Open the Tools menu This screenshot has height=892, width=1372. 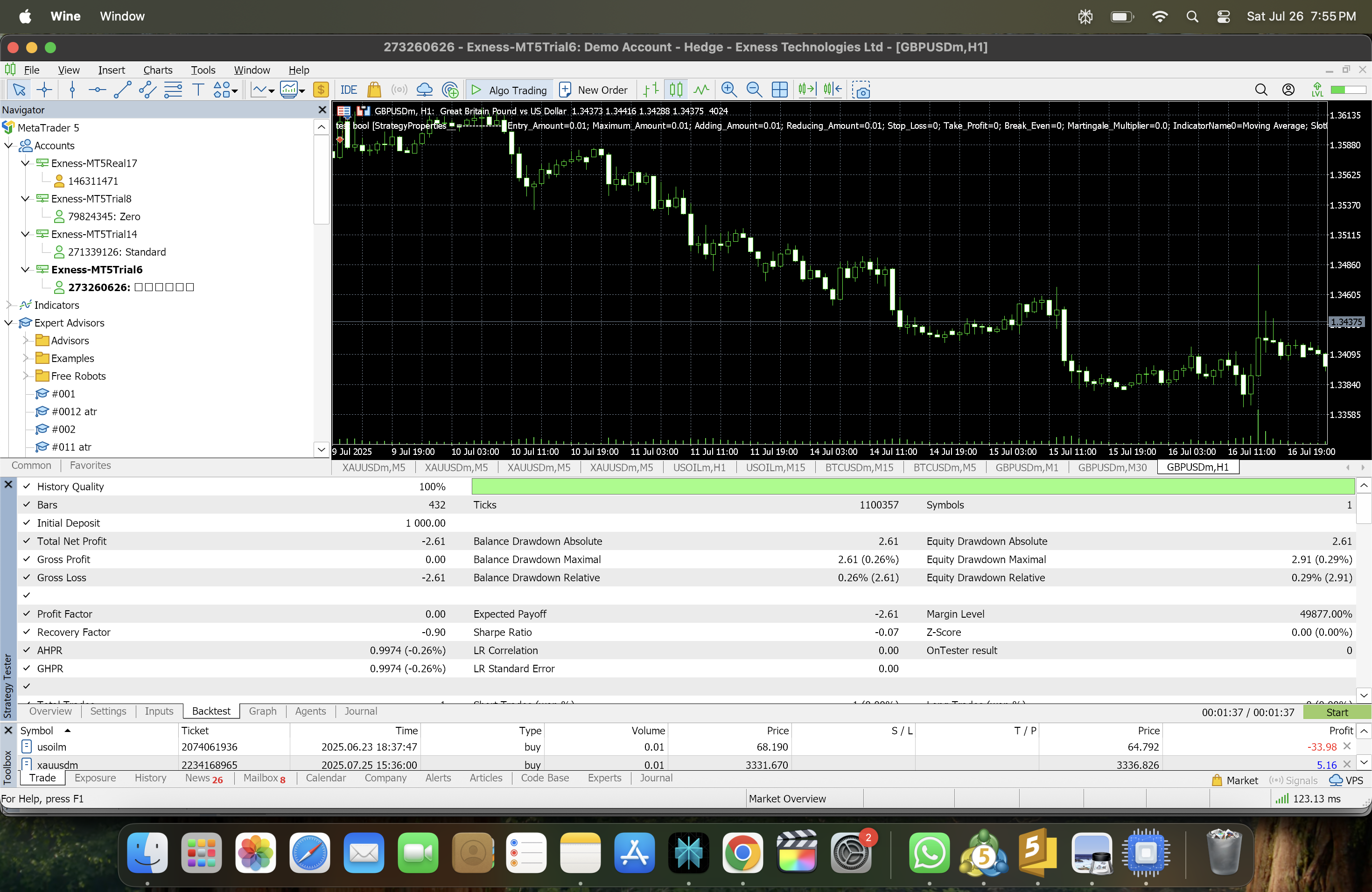[203, 70]
